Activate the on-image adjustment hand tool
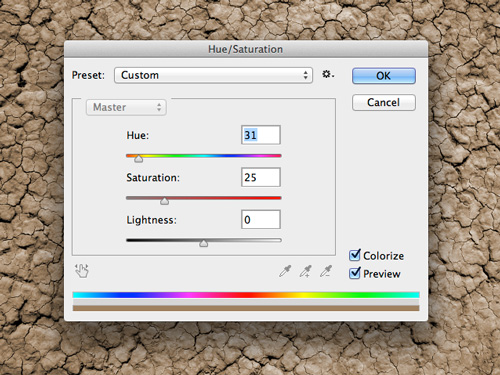Image resolution: width=500 pixels, height=375 pixels. [x=82, y=271]
